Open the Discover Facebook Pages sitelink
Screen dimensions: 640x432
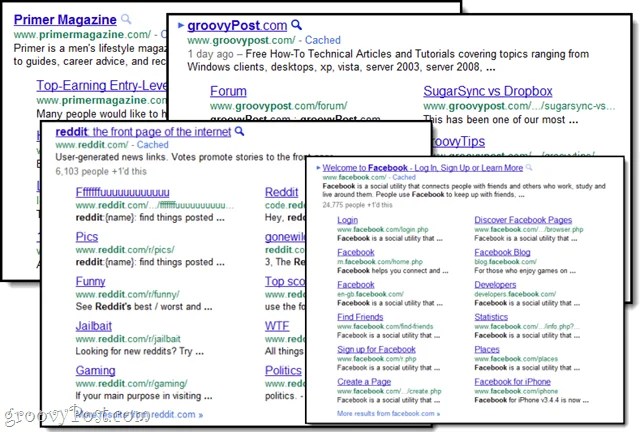(x=523, y=220)
